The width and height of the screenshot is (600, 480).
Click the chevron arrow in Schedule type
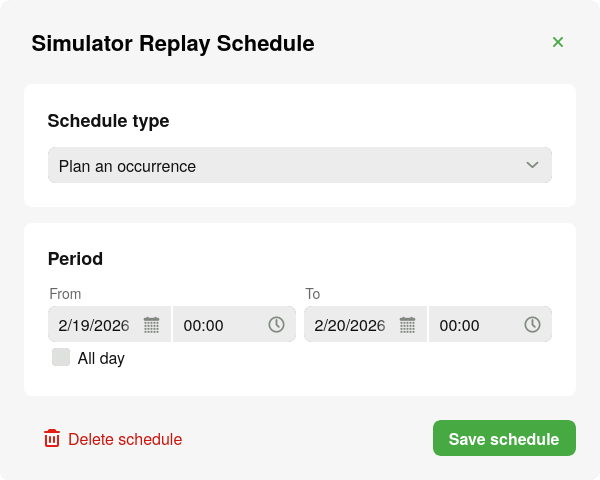(533, 165)
